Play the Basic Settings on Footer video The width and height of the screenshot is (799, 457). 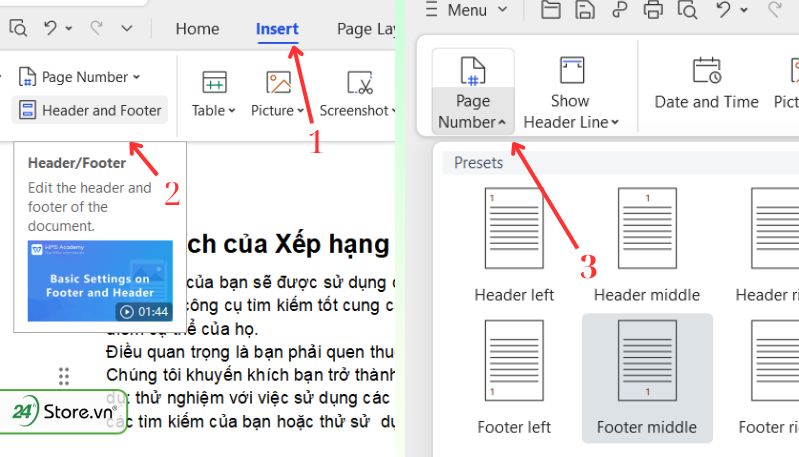tap(100, 281)
